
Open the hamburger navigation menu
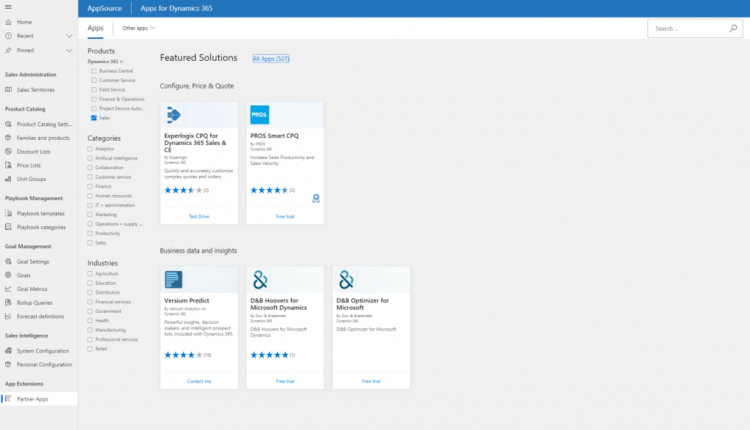click(9, 8)
